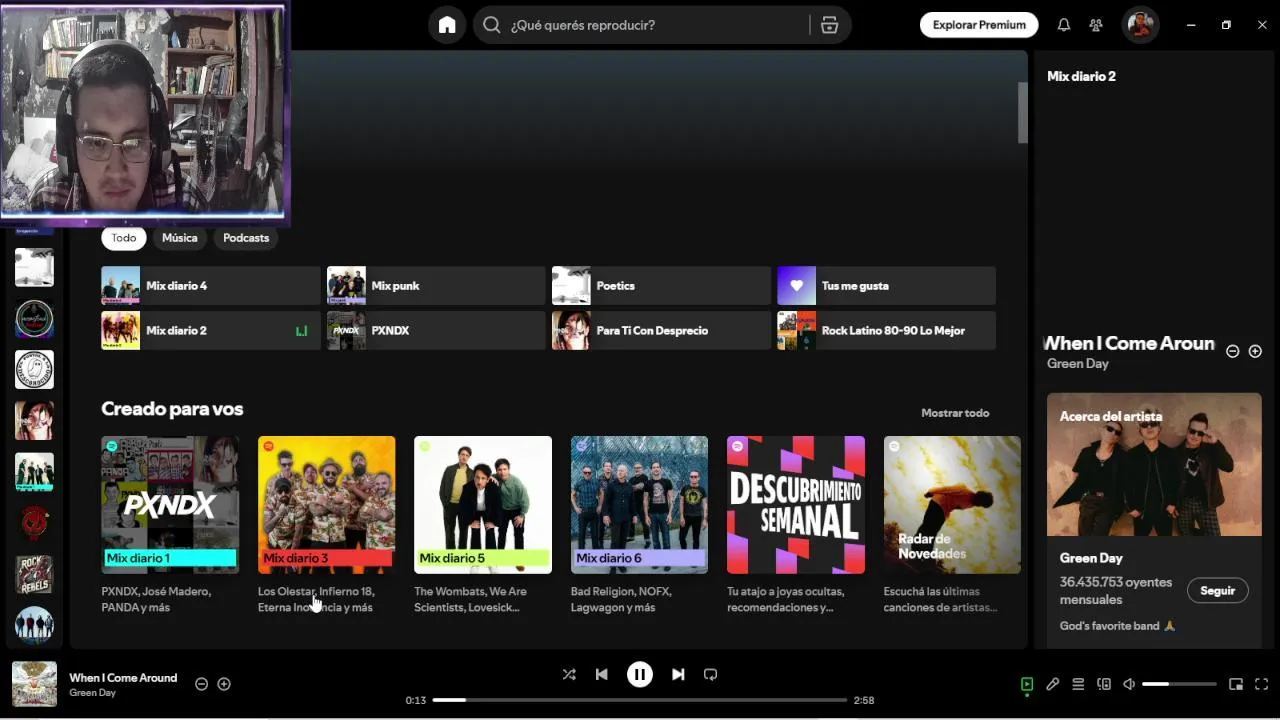Open Descubrimiento Semanal card
Image resolution: width=1280 pixels, height=720 pixels.
[x=796, y=505]
